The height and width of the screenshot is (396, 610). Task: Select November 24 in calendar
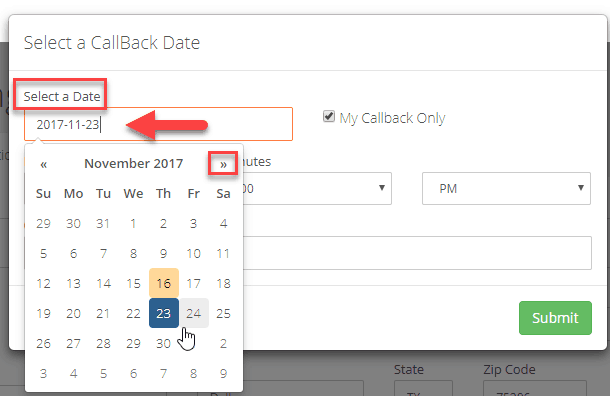(x=193, y=313)
